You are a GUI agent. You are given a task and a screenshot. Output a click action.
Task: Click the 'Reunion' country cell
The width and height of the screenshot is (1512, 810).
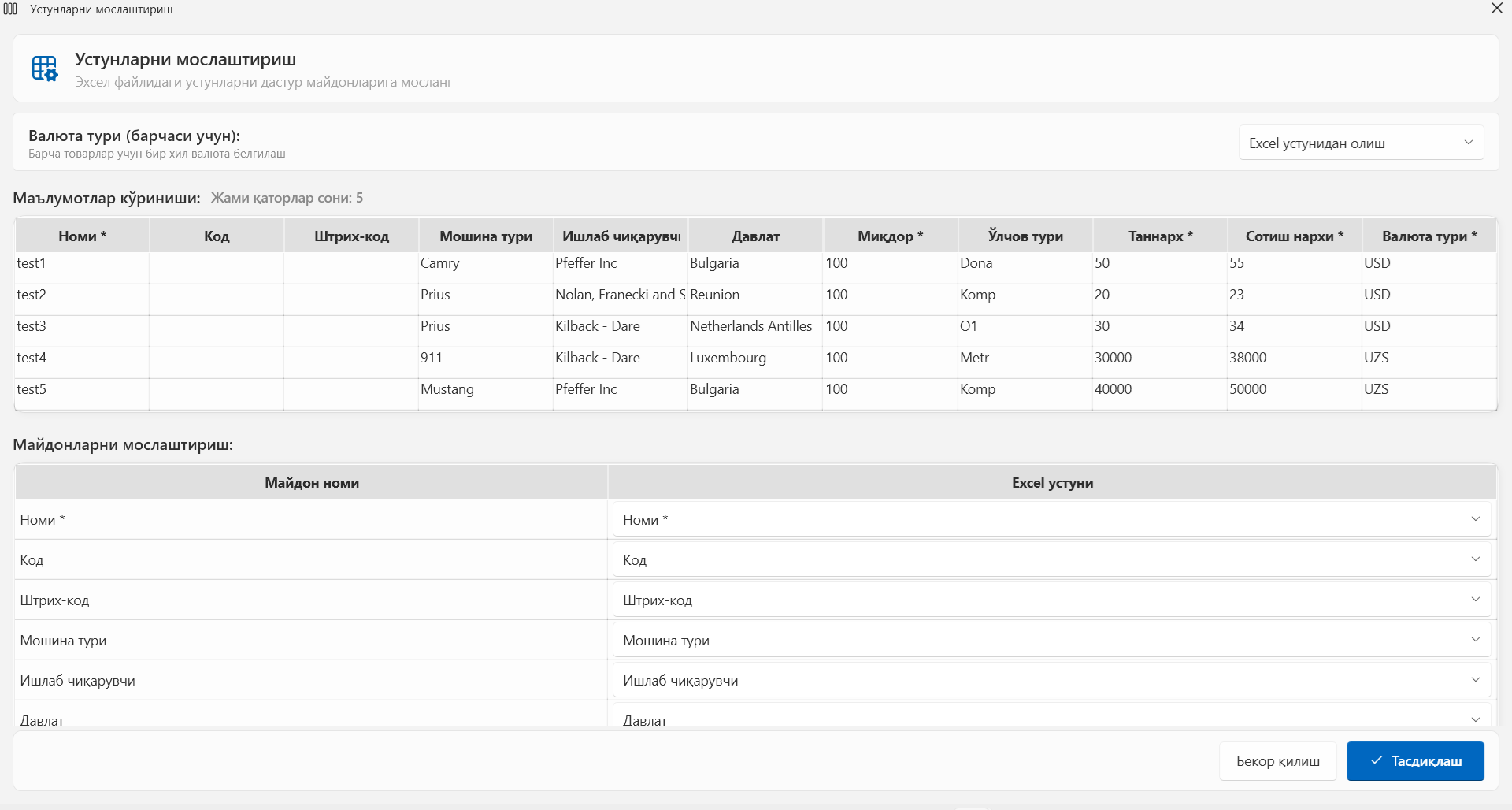(x=755, y=299)
